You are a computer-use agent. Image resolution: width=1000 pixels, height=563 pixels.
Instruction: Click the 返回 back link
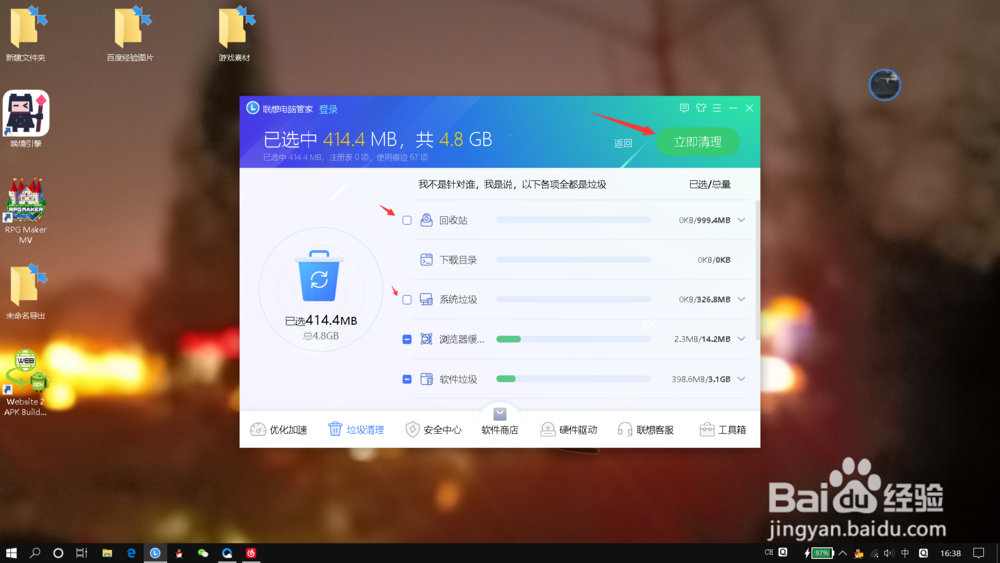click(622, 143)
